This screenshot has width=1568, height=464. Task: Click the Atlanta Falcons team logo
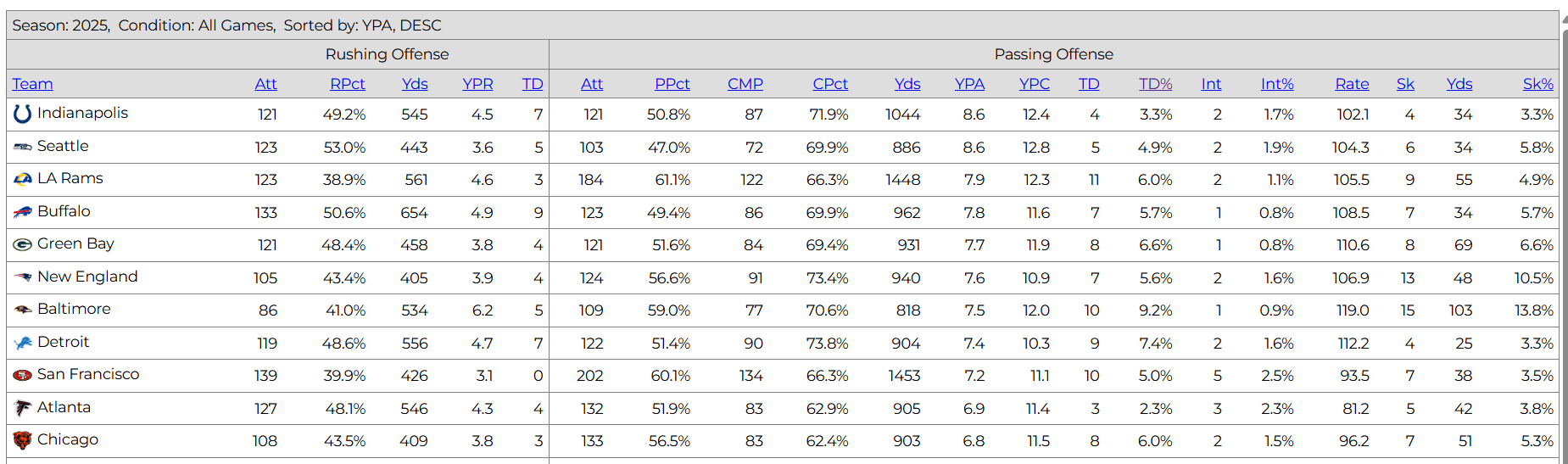pyautogui.click(x=23, y=408)
